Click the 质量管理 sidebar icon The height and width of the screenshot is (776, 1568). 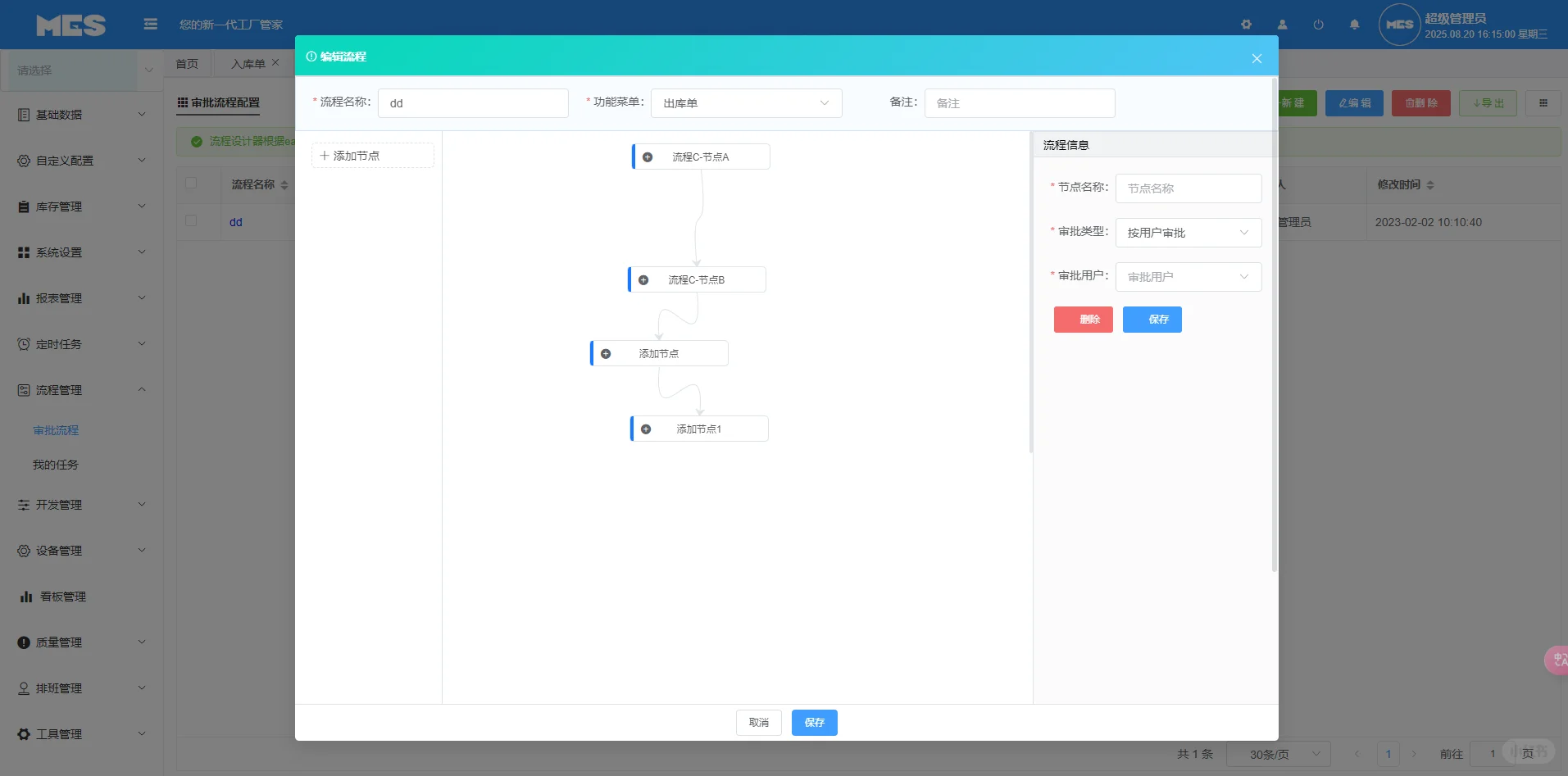[24, 642]
